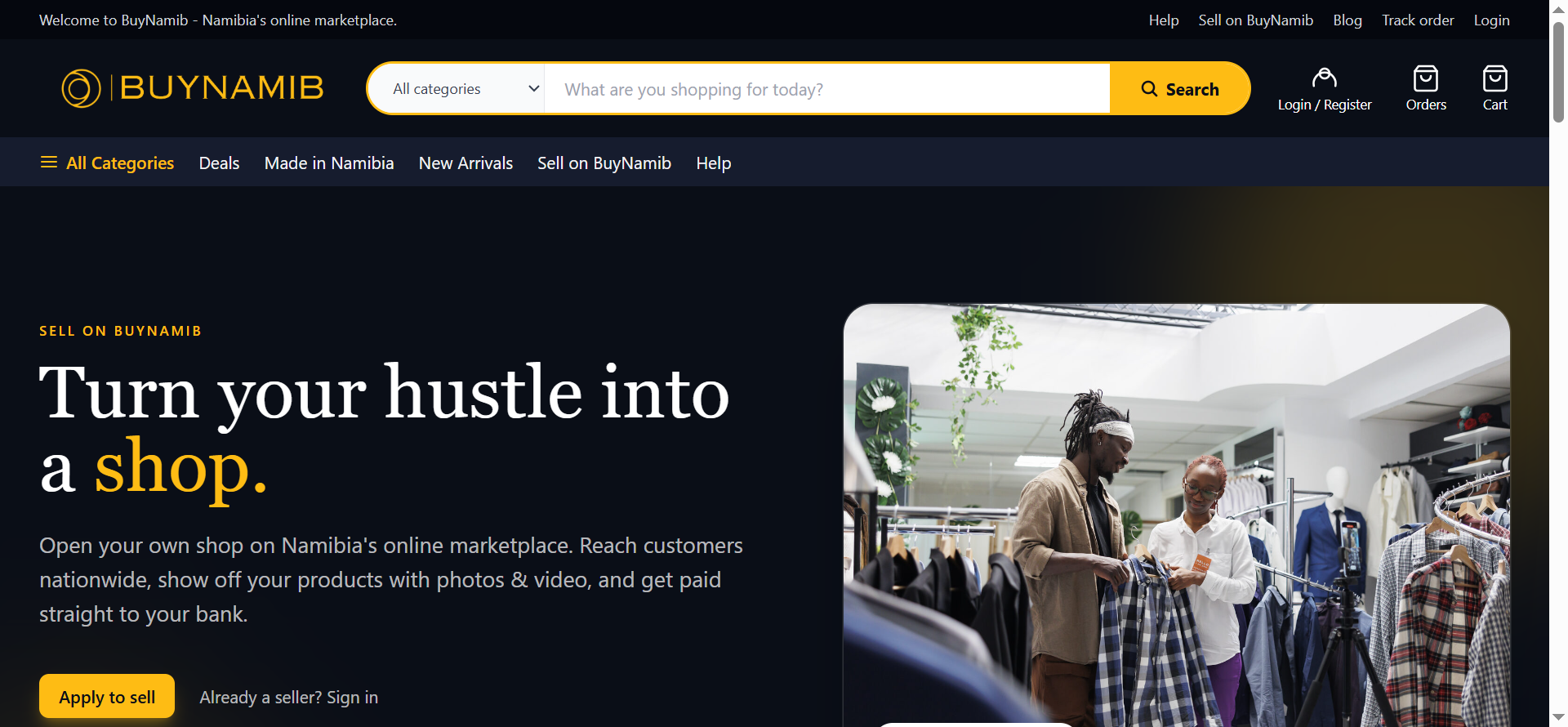1568x727 pixels.
Task: Open the Track order link
Action: click(x=1418, y=20)
